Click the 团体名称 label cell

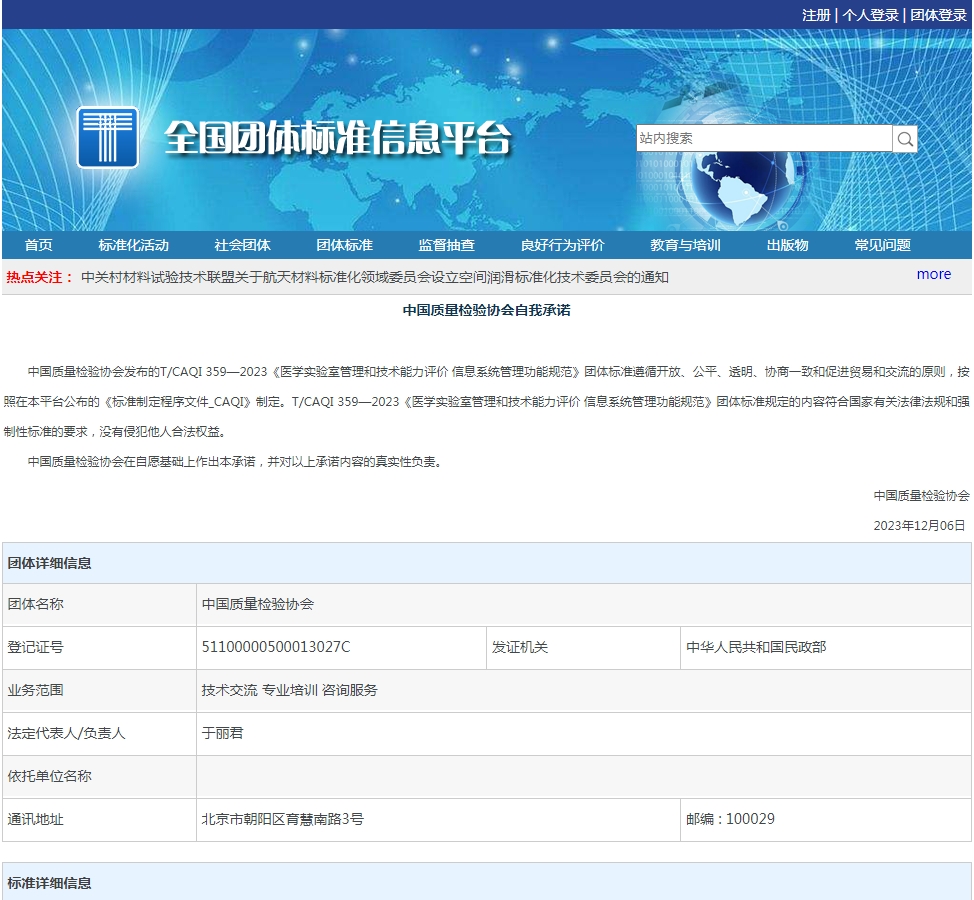coord(99,604)
